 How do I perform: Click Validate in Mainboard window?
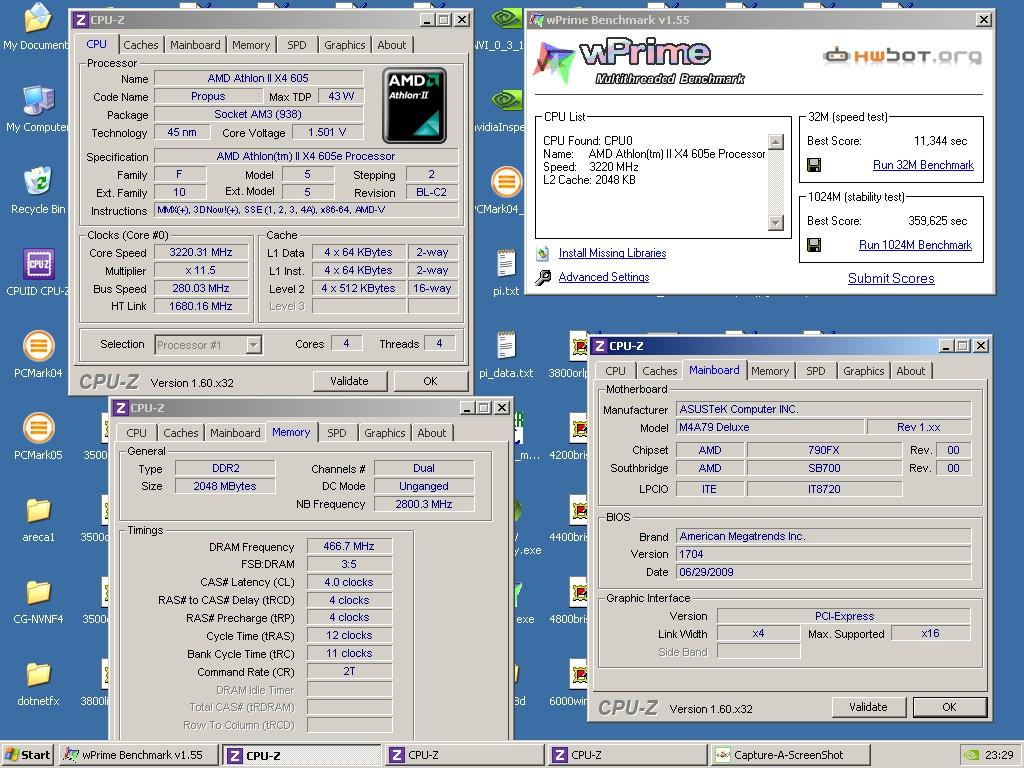coord(868,707)
